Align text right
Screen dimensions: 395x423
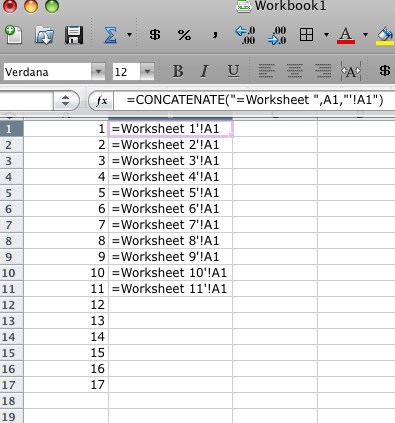323,71
